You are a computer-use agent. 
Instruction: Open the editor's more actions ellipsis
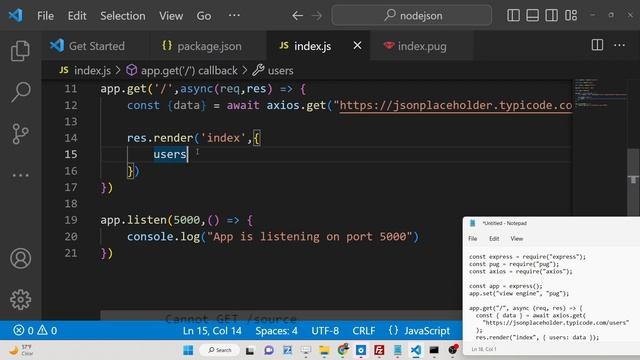coord(620,45)
